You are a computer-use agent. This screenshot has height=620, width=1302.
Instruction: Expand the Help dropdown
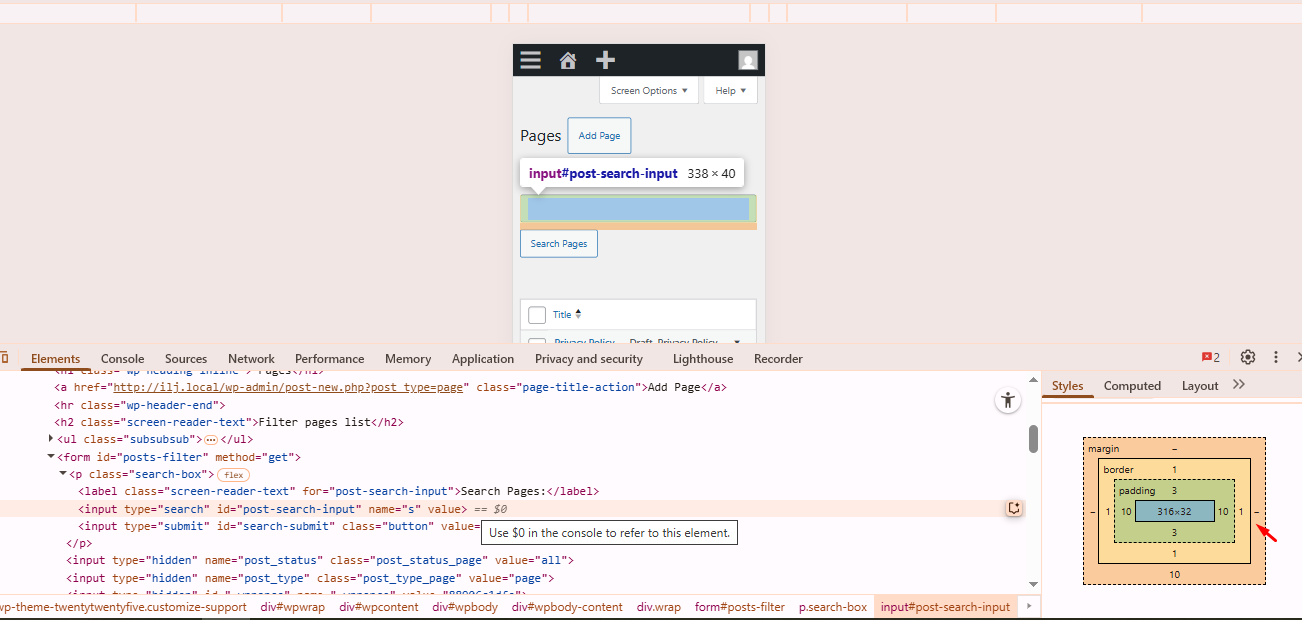[731, 90]
